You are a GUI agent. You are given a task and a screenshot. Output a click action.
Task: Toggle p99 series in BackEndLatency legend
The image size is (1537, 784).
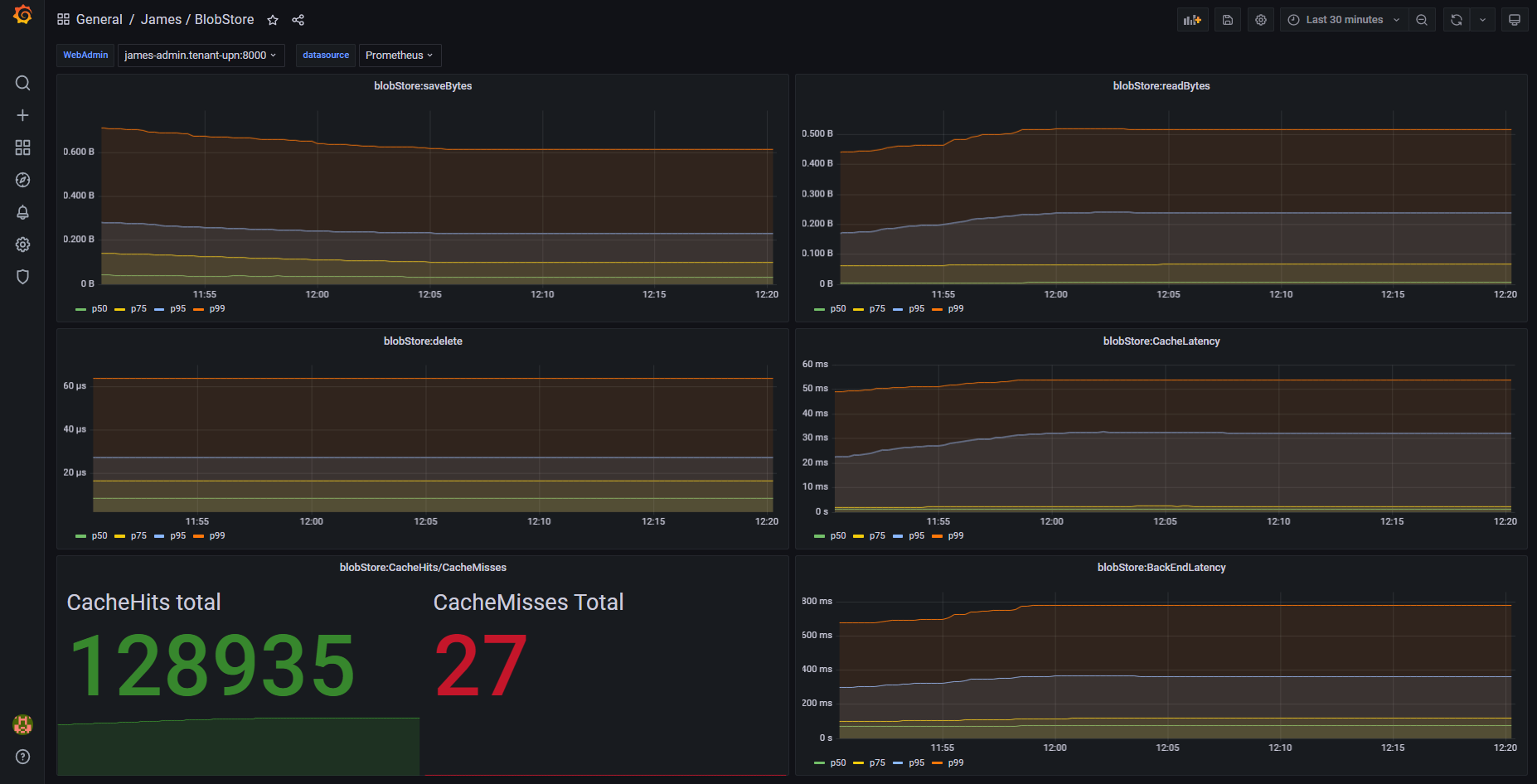click(956, 763)
